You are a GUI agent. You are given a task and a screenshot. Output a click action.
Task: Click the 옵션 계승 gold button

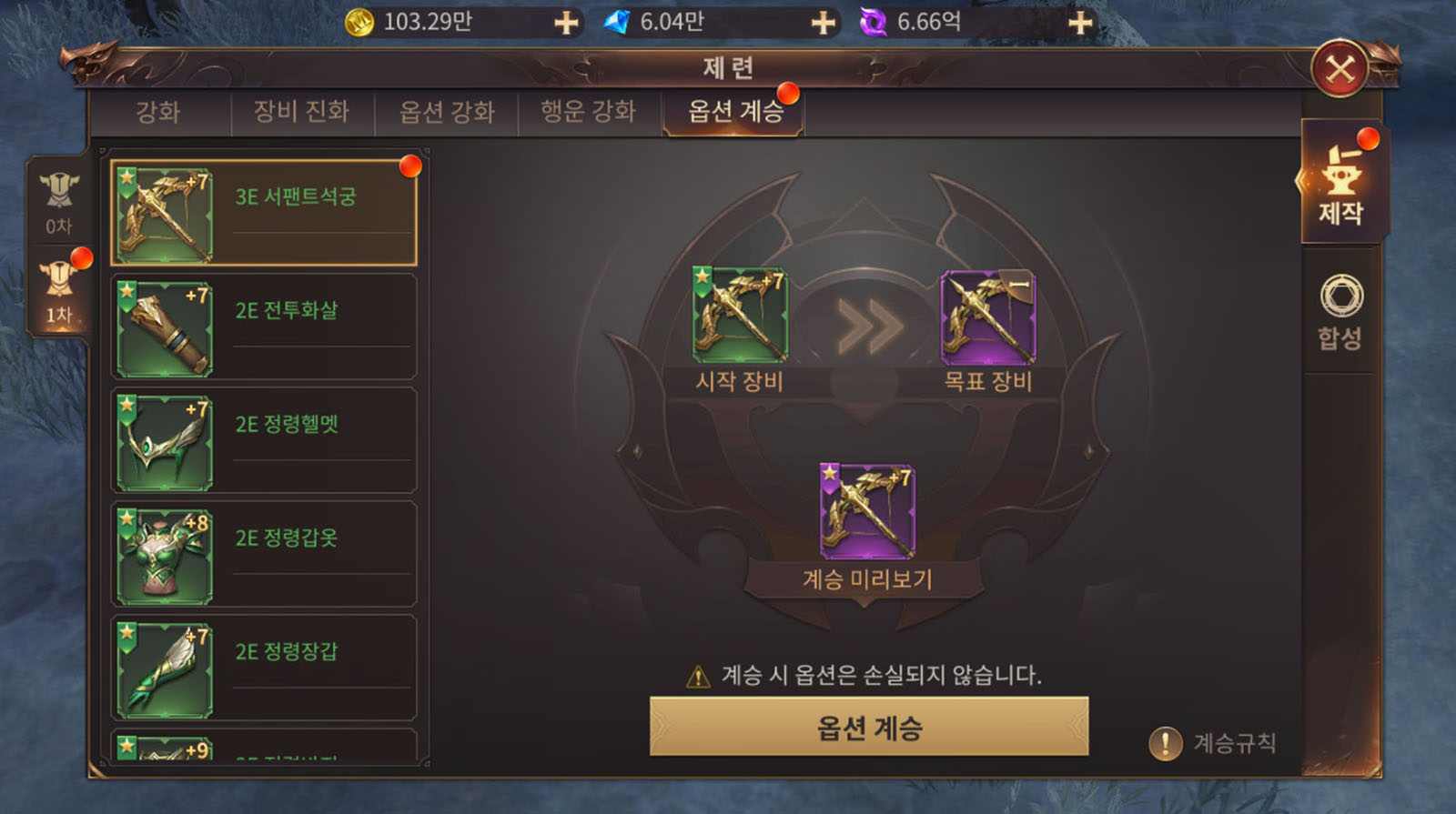869,727
